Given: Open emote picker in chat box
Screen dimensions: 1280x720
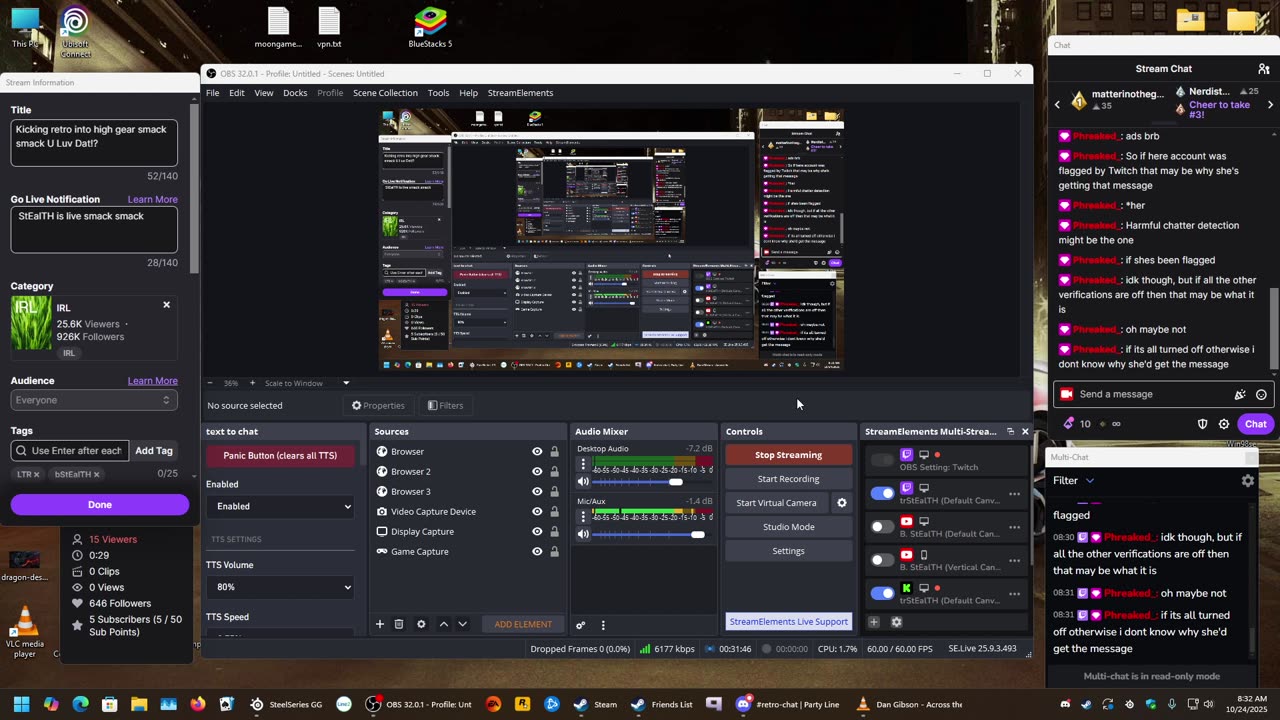Looking at the screenshot, I should pos(1261,394).
